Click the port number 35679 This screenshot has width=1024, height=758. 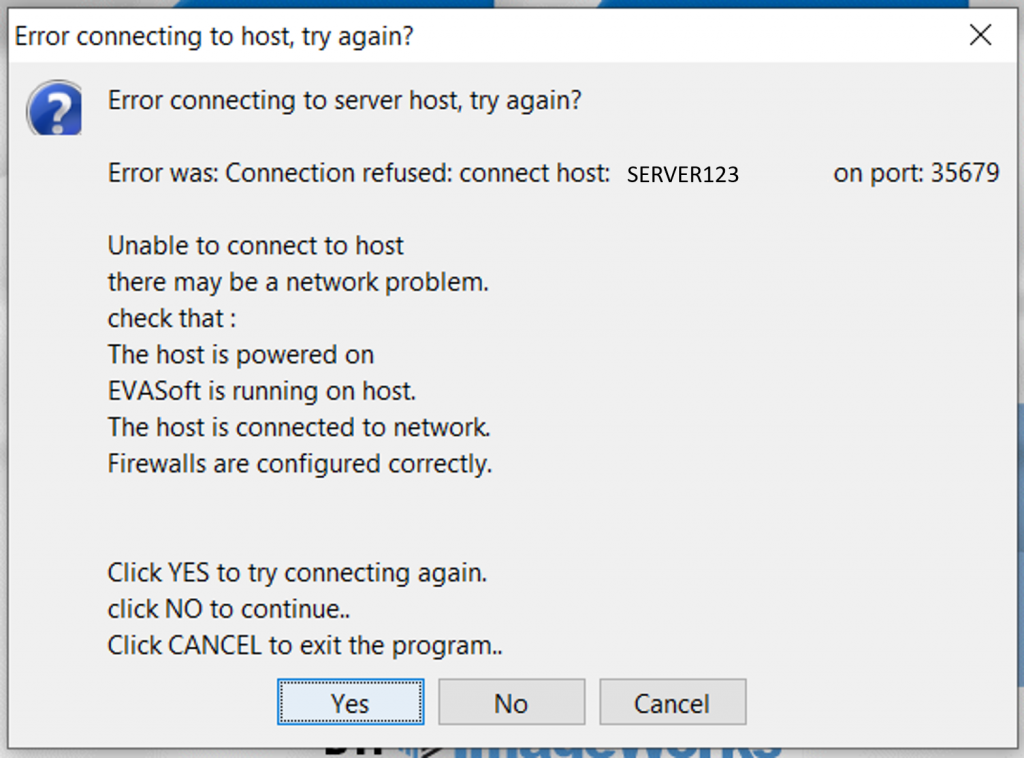click(x=963, y=172)
